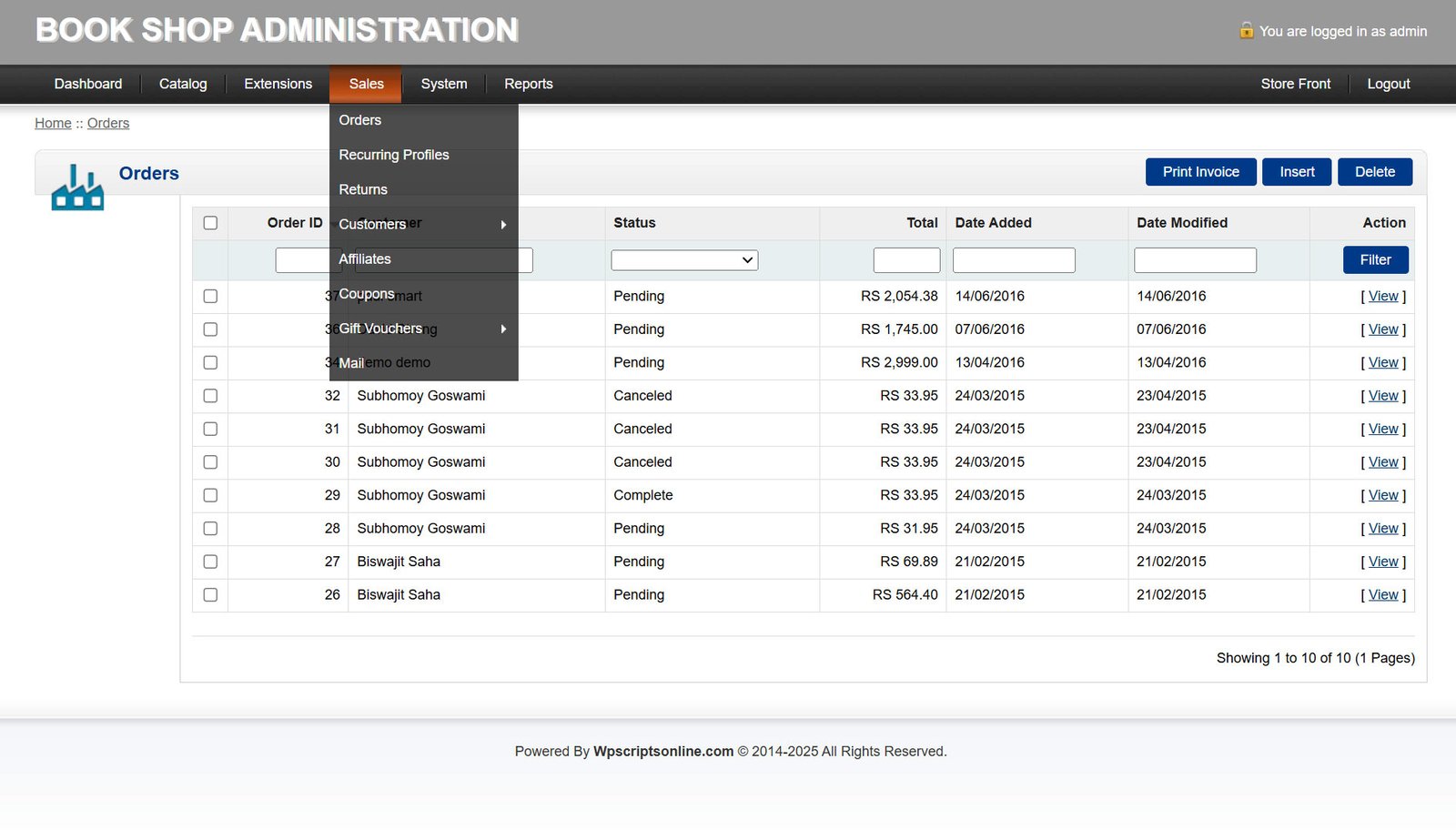This screenshot has width=1456, height=830.
Task: Open the Status filter dropdown
Action: click(684, 260)
